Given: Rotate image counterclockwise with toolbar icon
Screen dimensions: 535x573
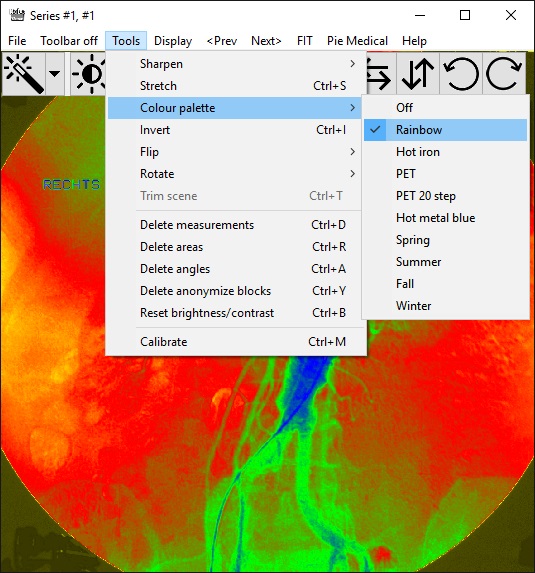Looking at the screenshot, I should [461, 74].
